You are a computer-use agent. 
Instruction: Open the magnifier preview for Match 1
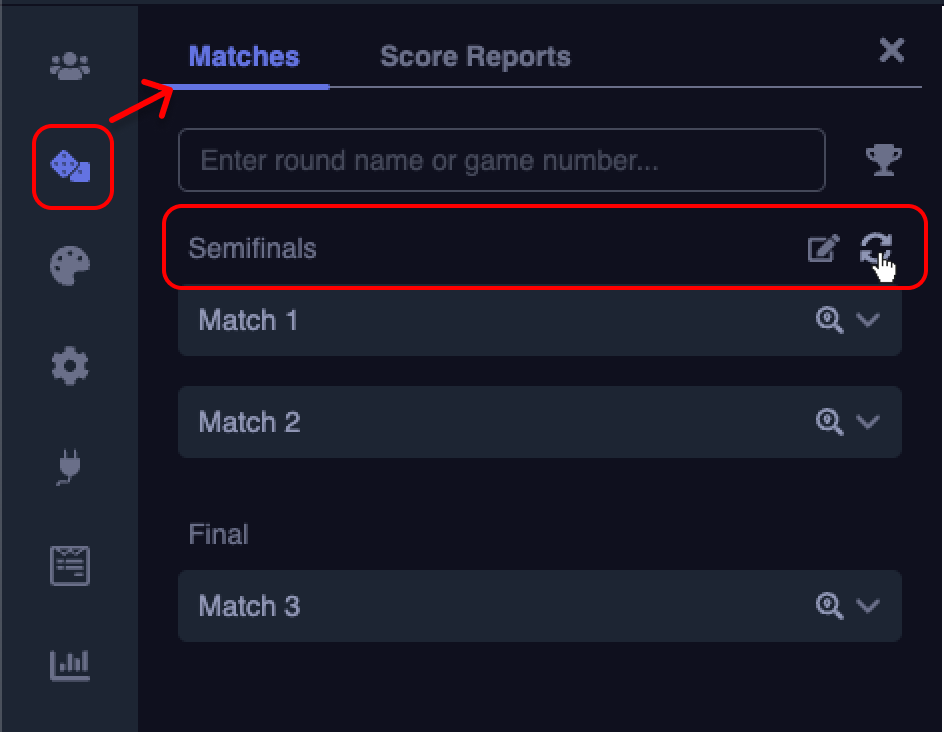click(829, 320)
